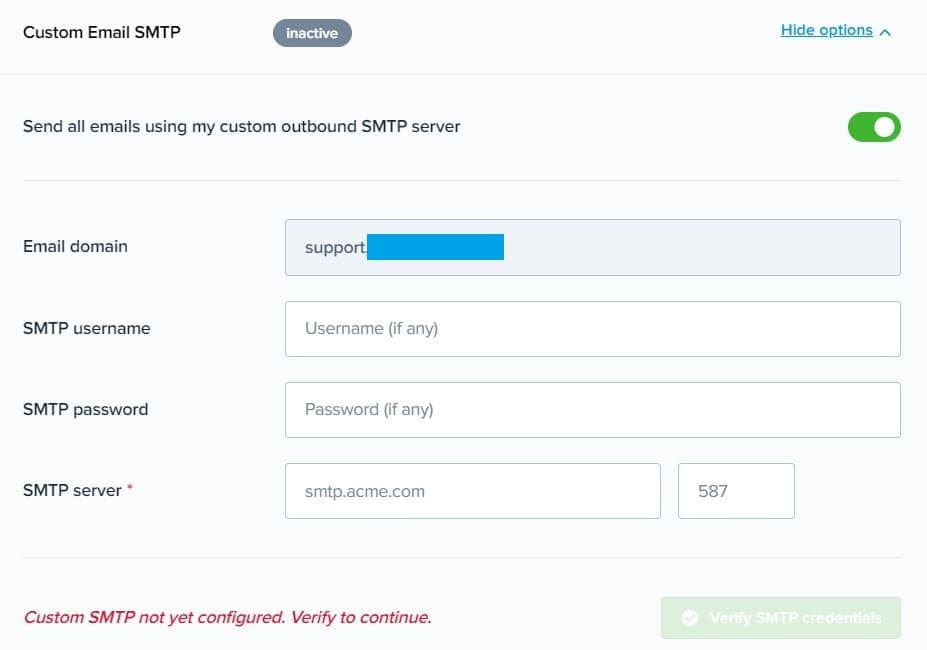Focus the SMTP password input field
This screenshot has width=927, height=650.
(592, 410)
